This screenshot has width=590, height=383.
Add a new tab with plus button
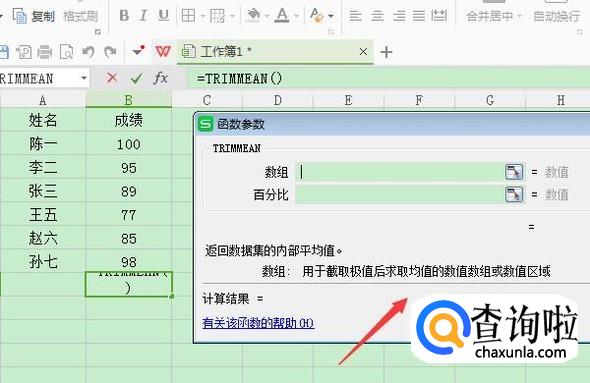pos(386,52)
